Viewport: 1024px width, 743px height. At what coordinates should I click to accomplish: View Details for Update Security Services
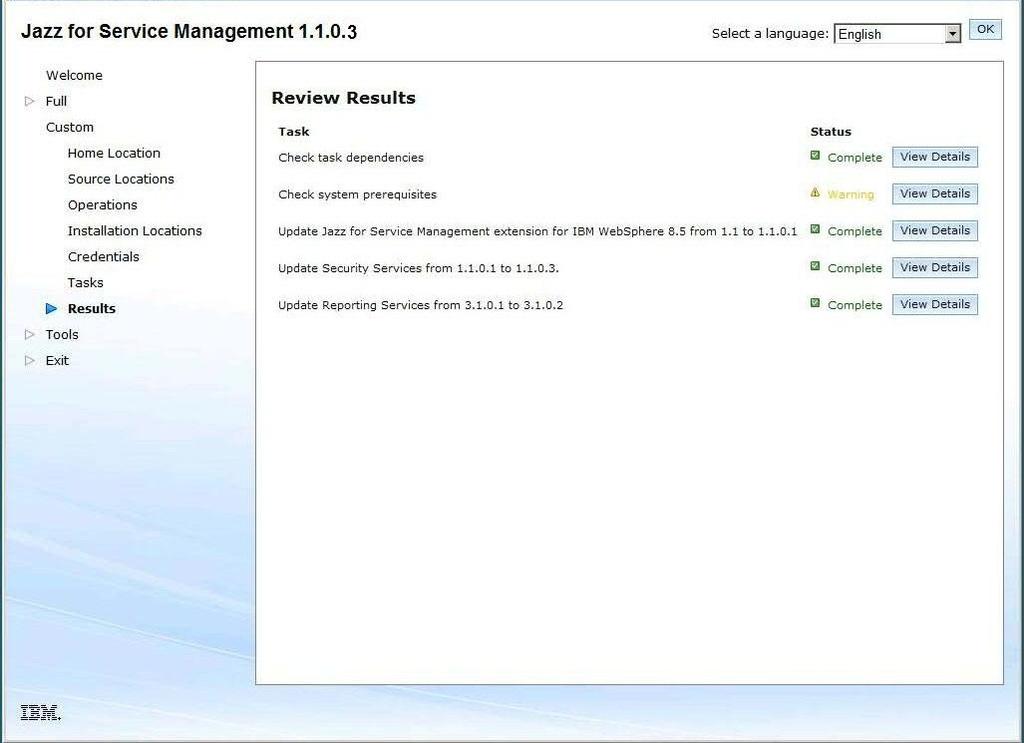(935, 267)
